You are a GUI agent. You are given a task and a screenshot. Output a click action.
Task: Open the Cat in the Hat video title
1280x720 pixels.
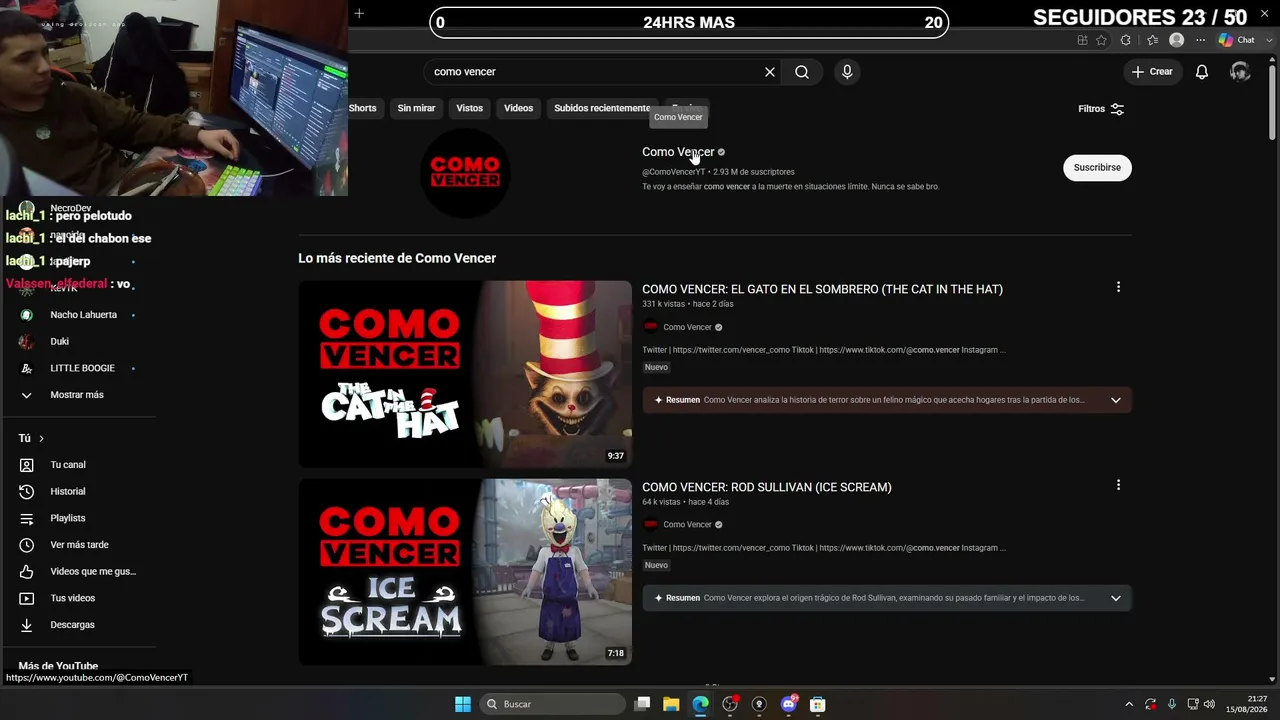pos(822,289)
